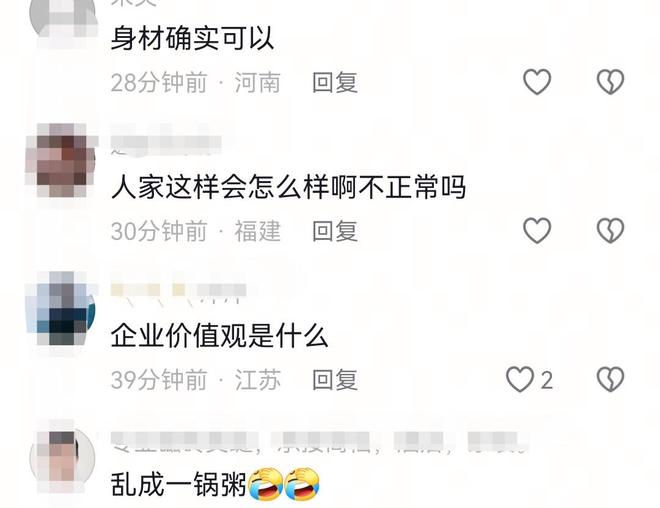Reply to the 39分钟前 江苏 comment

point(335,380)
